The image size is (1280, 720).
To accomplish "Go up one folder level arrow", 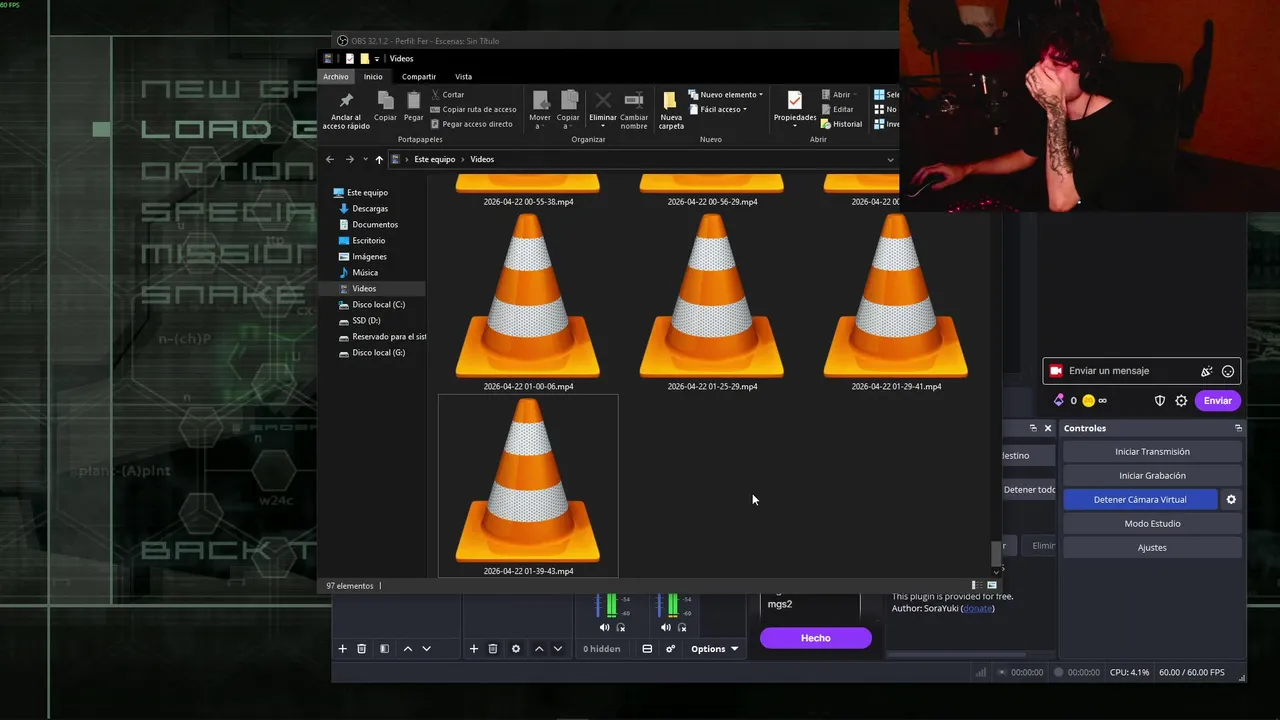I will [379, 159].
